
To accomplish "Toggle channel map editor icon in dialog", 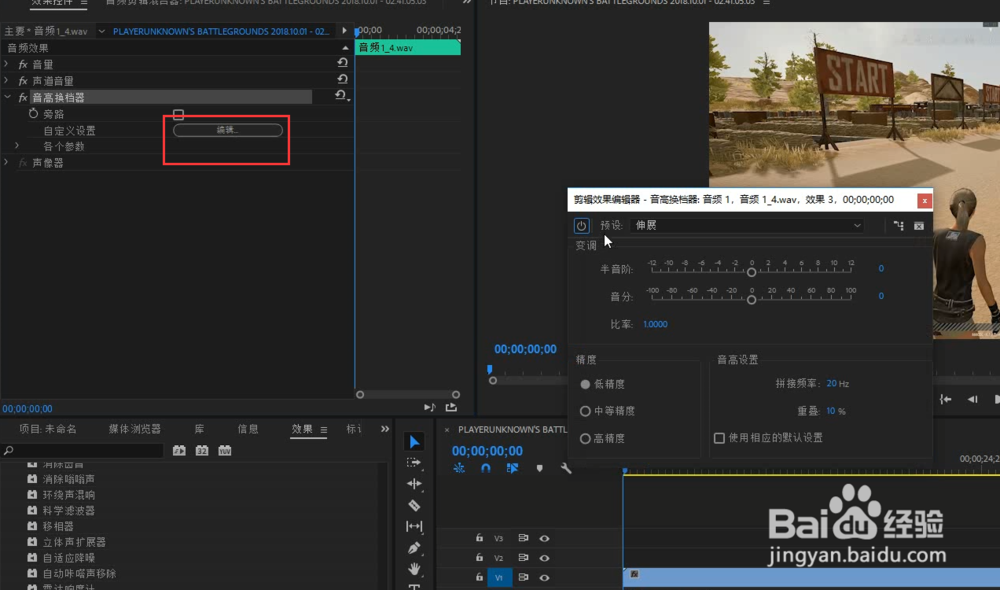I will click(899, 226).
